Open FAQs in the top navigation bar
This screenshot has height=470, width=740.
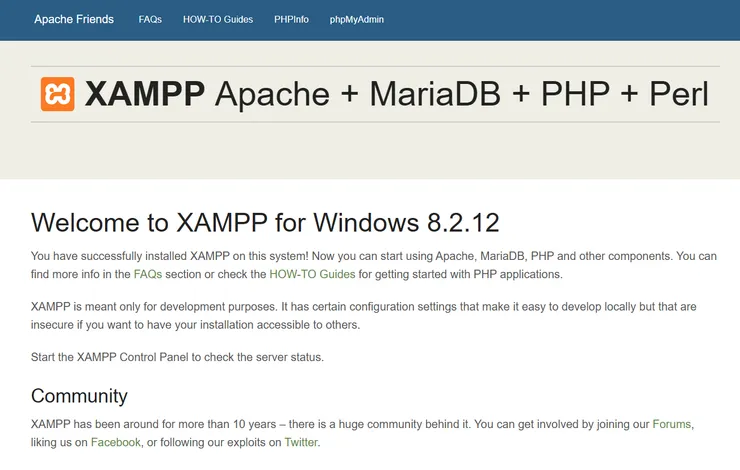[x=150, y=19]
